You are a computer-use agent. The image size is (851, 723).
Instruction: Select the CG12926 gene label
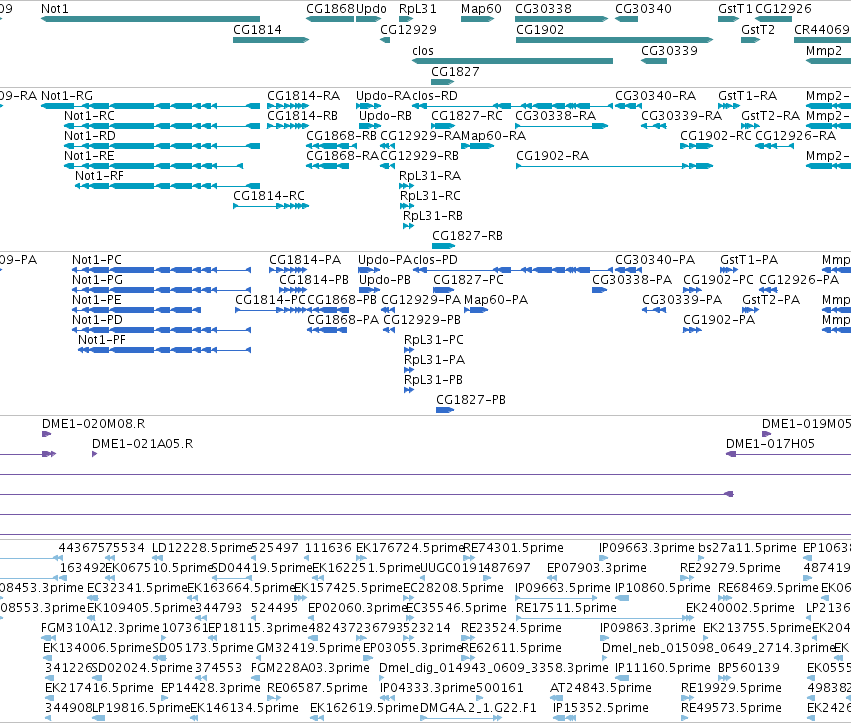pos(783,9)
